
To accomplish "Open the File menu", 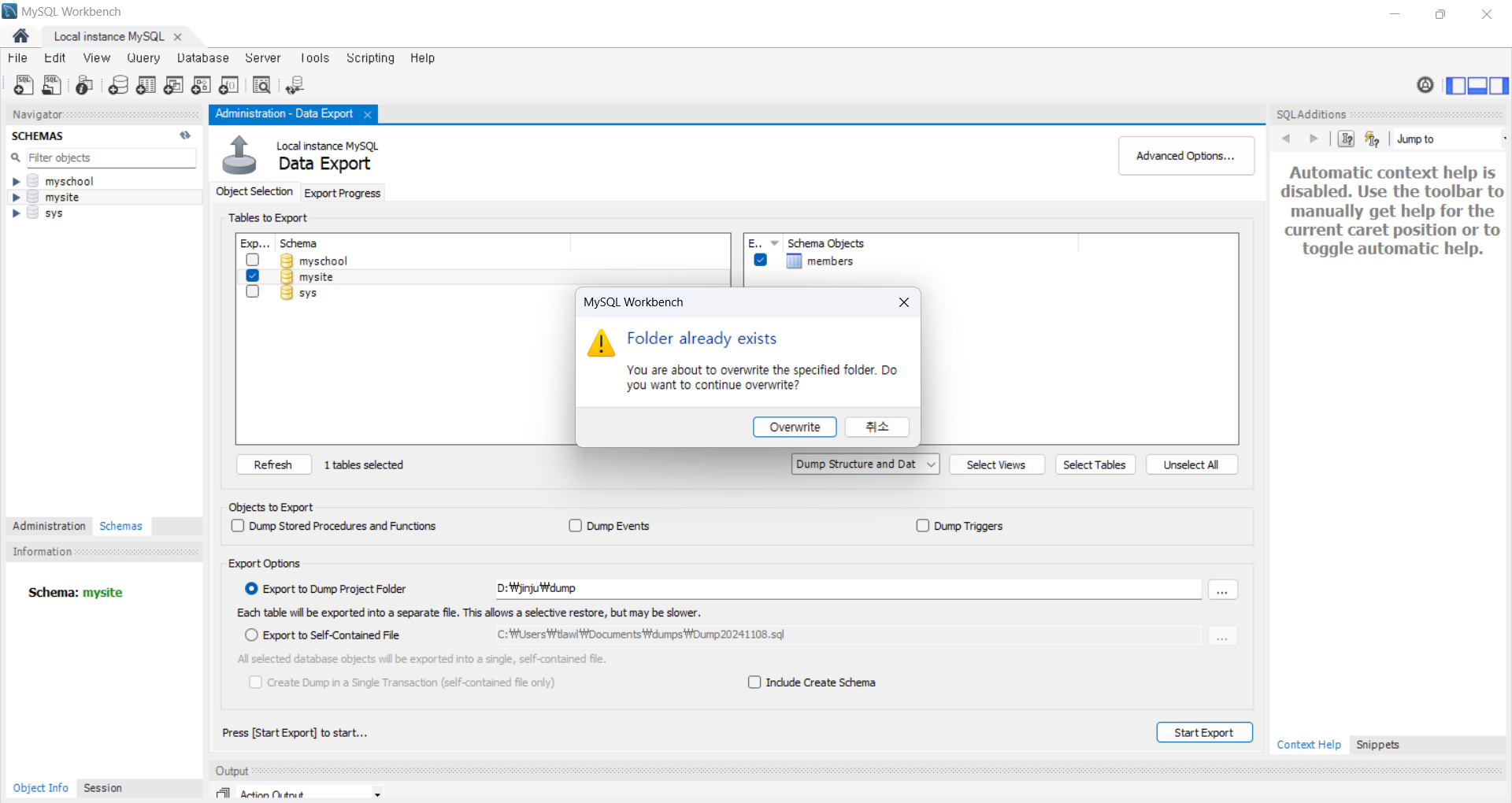I will [17, 58].
